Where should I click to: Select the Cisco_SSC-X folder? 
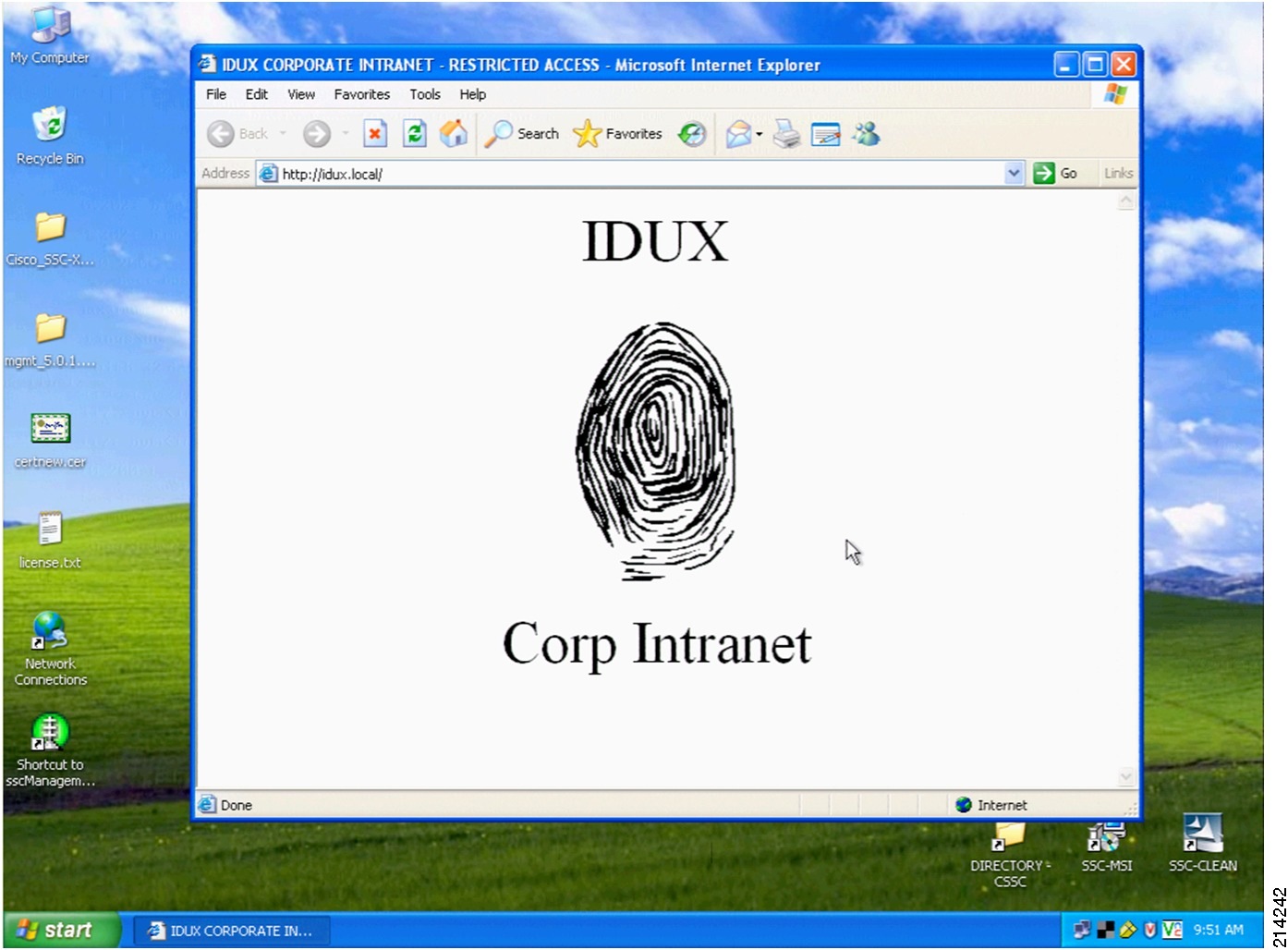50,238
